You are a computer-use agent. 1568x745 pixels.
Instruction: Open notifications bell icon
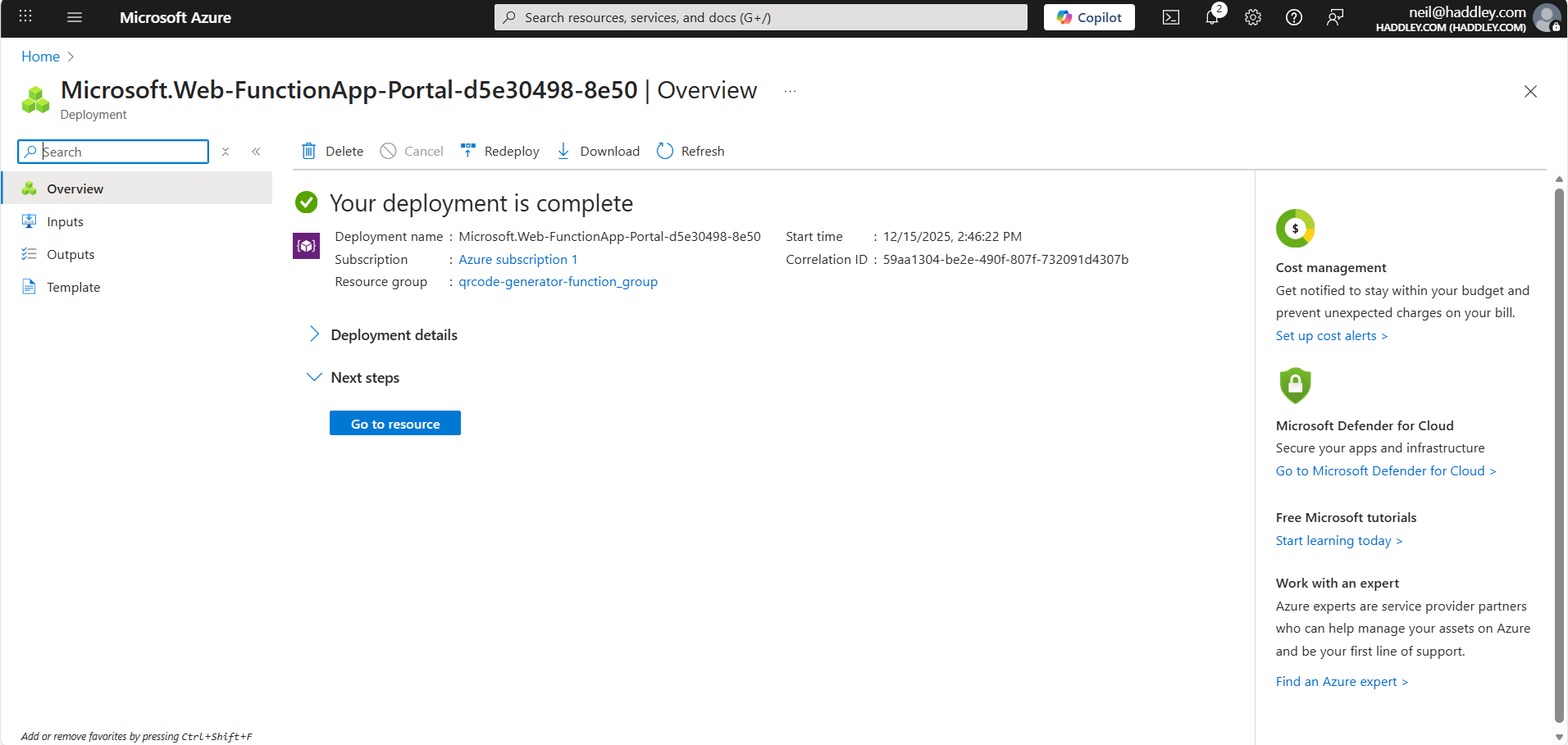(x=1211, y=16)
